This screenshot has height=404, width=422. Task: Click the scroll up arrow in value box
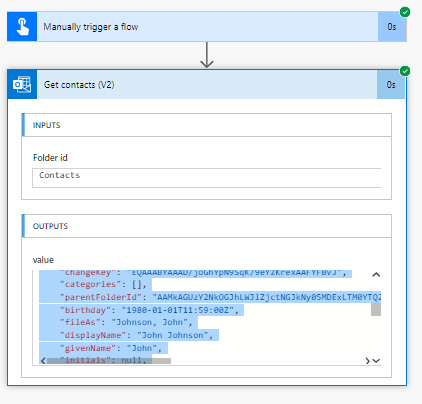coord(376,275)
